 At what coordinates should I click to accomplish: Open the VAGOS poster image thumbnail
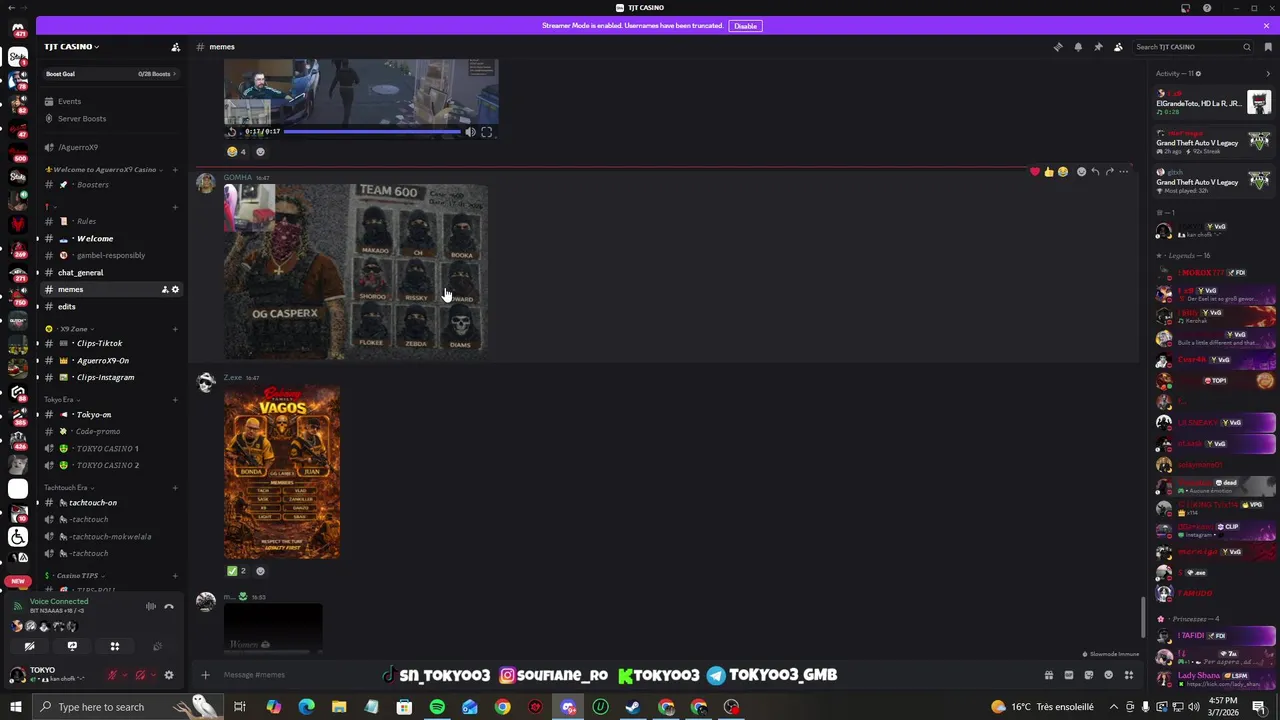point(282,472)
